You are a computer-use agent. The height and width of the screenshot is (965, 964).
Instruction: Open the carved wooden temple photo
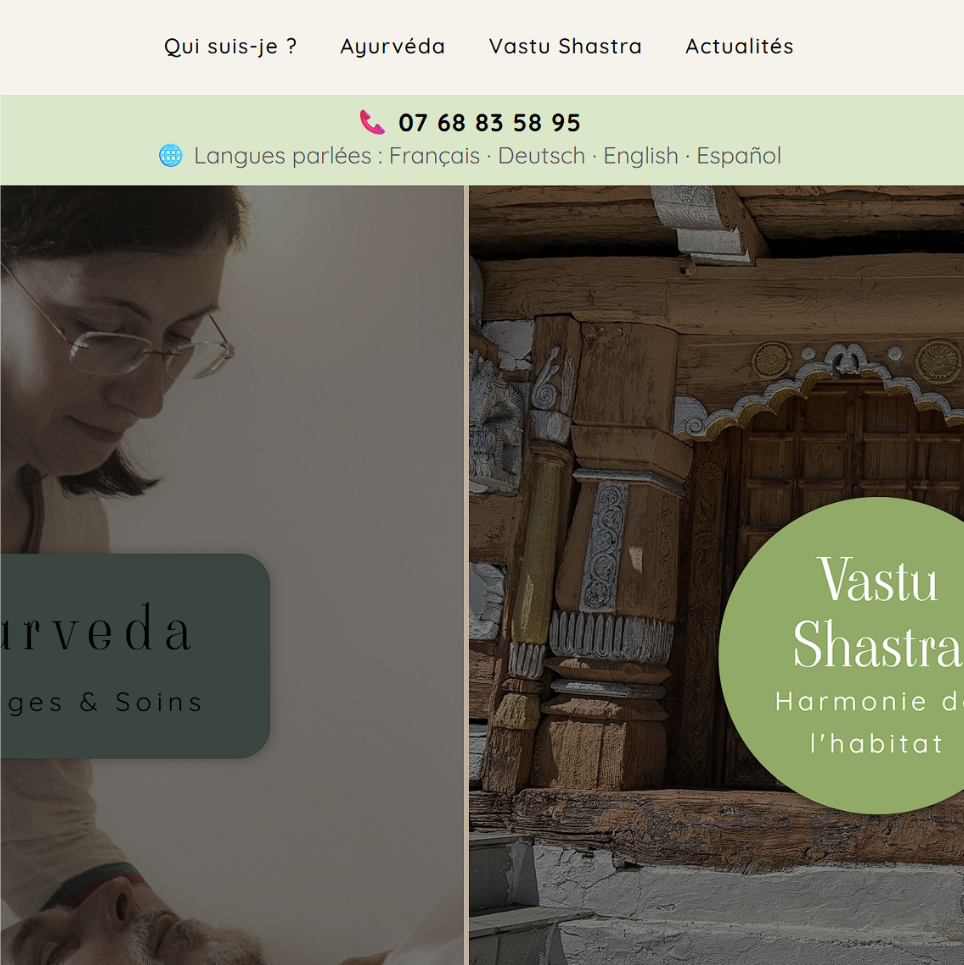[717, 575]
